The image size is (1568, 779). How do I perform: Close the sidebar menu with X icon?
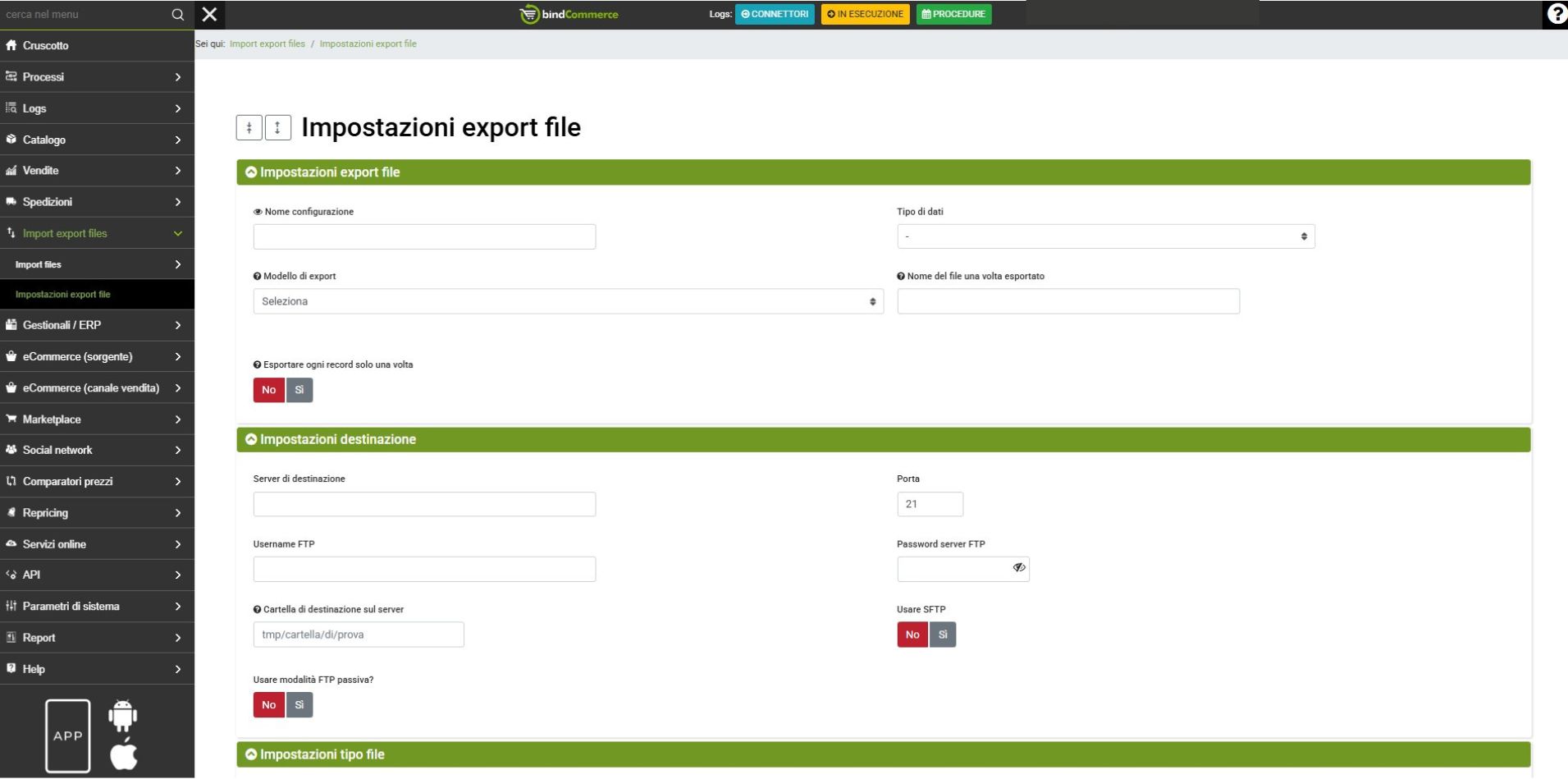coord(210,15)
